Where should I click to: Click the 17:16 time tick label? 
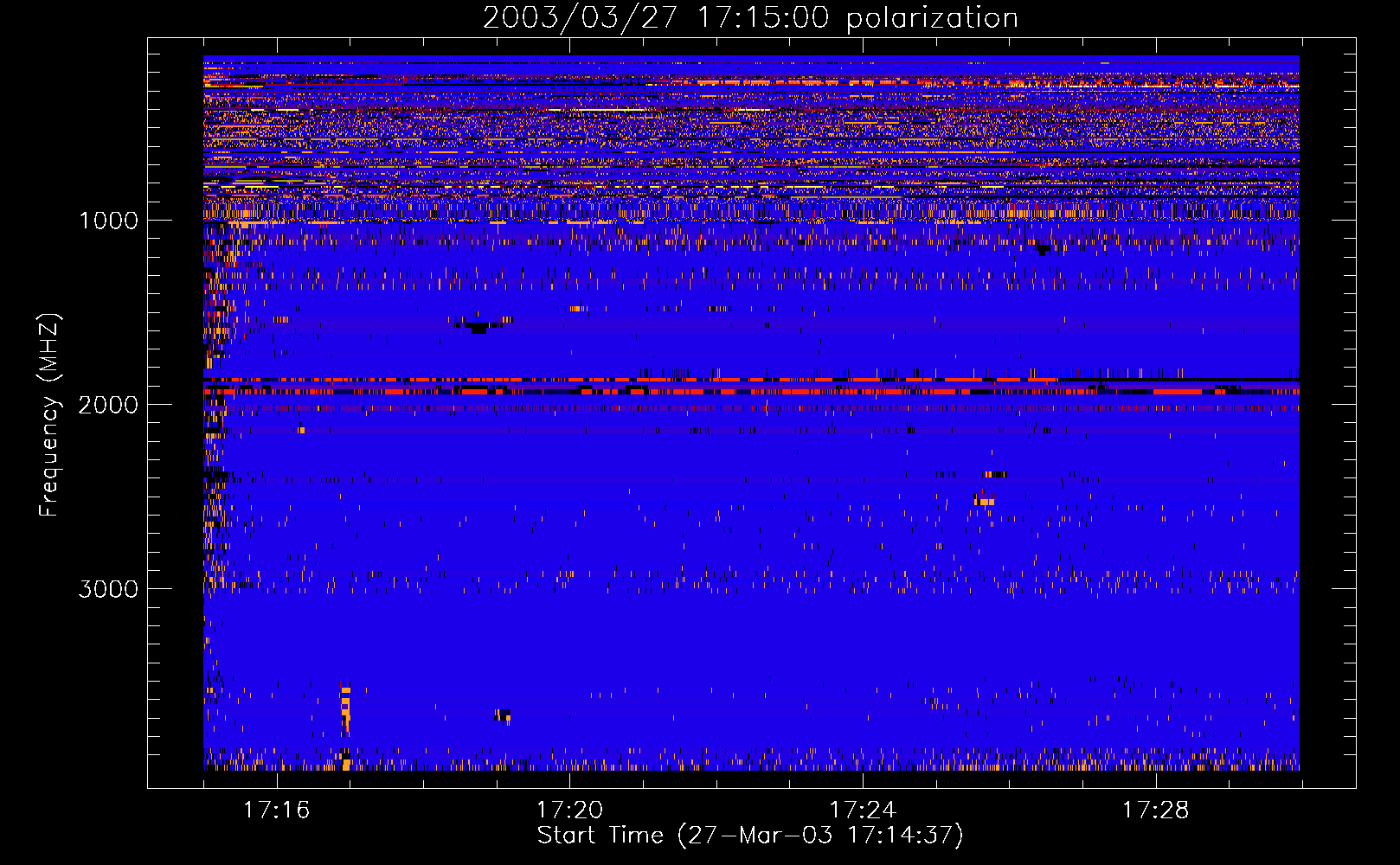(x=277, y=811)
